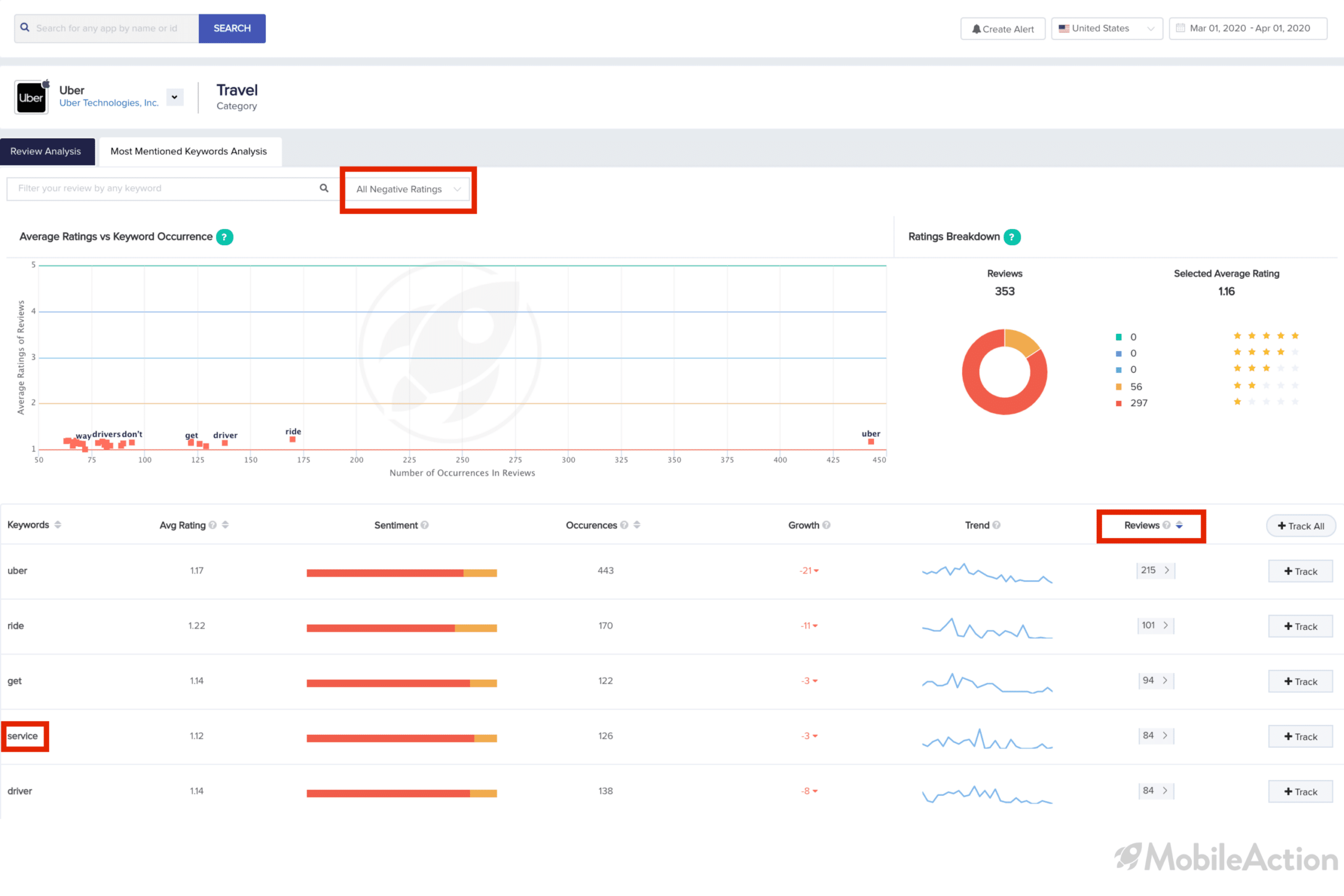Click the calendar icon beside date range
The height and width of the screenshot is (896, 1344).
(x=1181, y=28)
